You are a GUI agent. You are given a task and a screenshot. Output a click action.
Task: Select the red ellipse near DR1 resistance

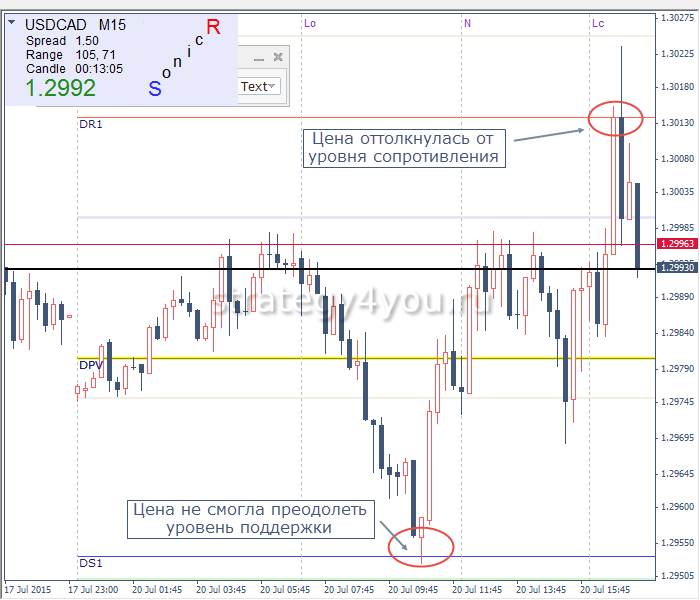tap(615, 119)
